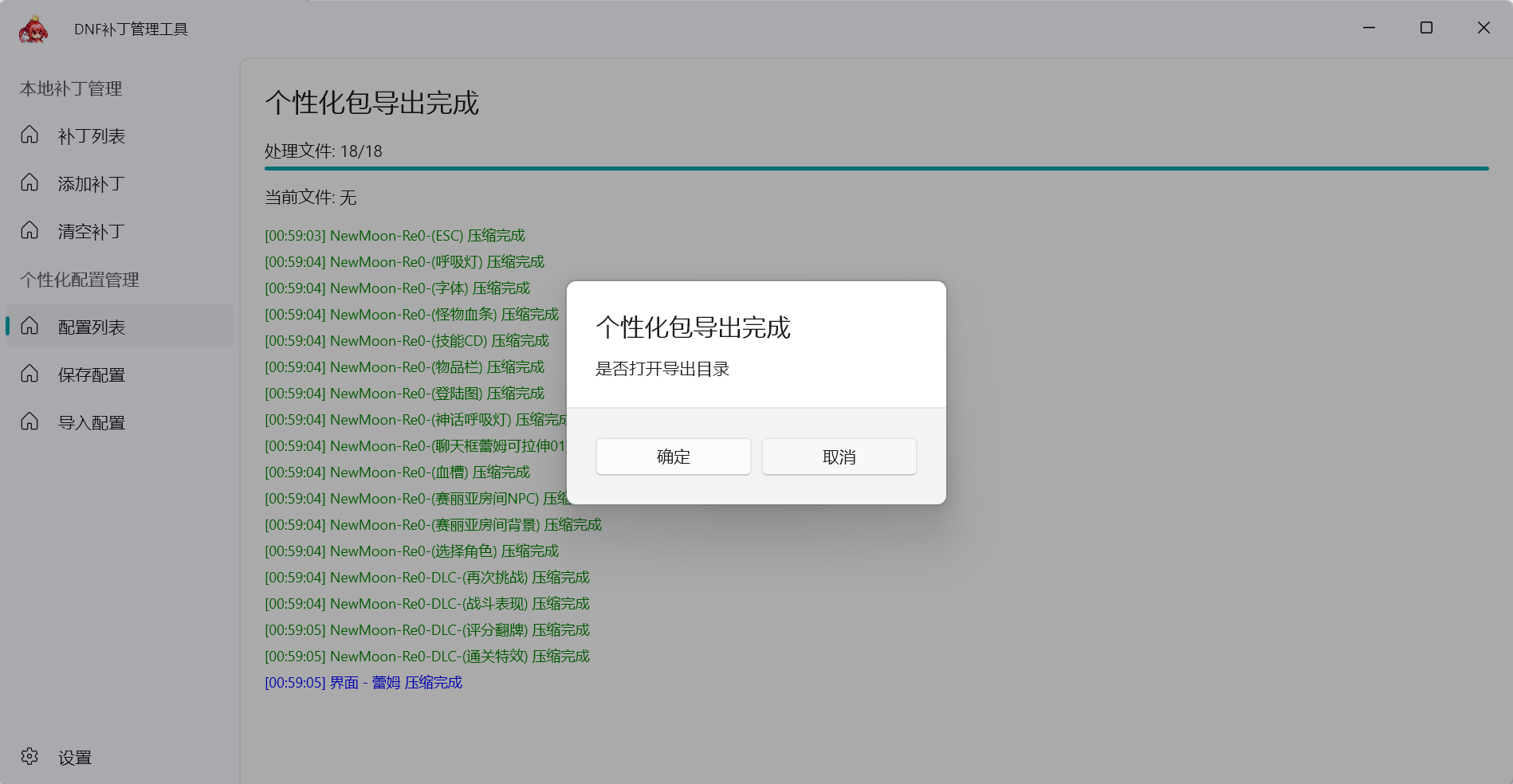Click the 添加补丁 sidebar icon
This screenshot has height=784, width=1513.
coord(29,183)
